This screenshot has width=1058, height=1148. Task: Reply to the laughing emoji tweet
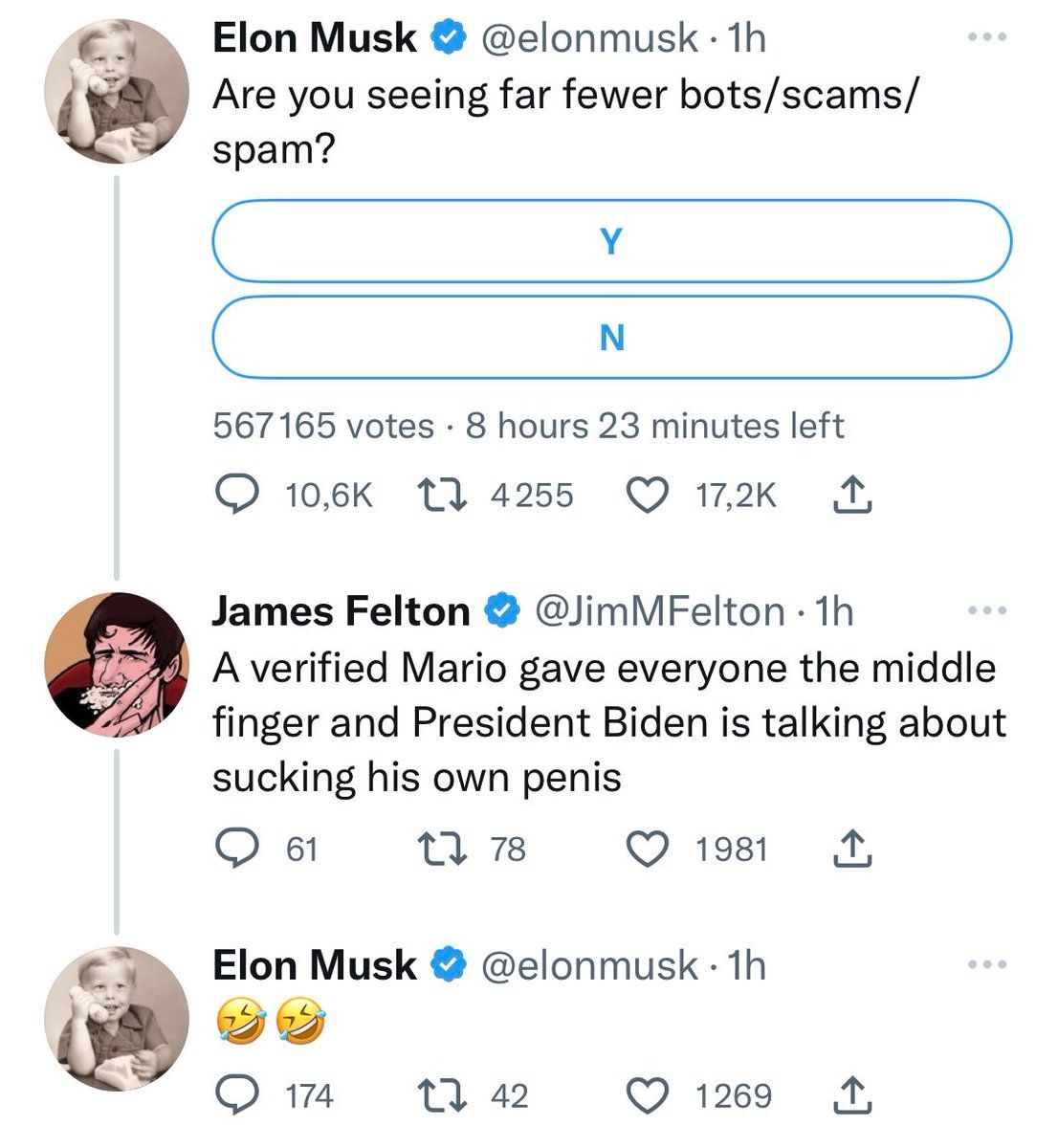pyautogui.click(x=231, y=1095)
